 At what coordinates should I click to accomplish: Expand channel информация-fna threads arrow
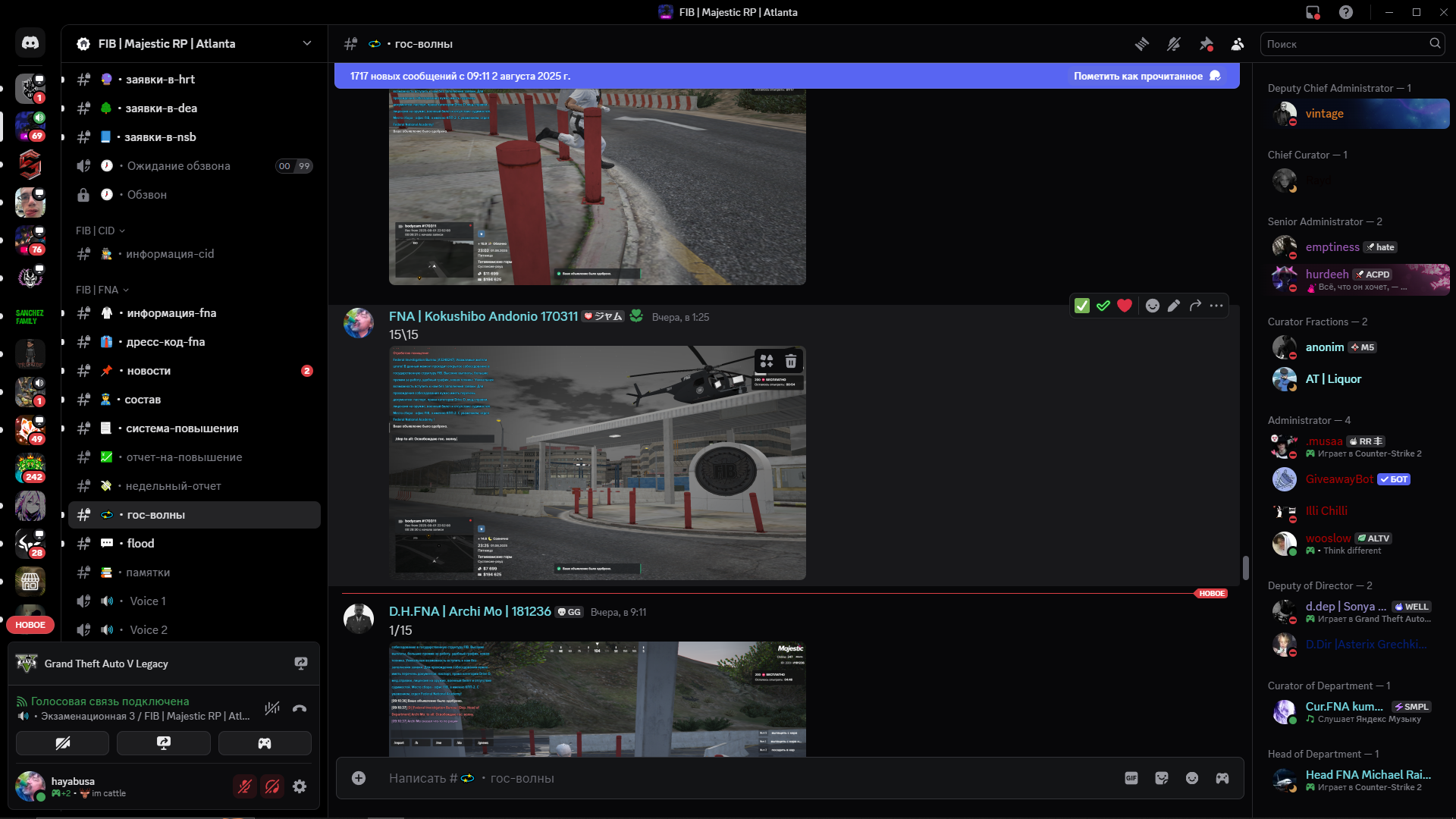click(63, 313)
